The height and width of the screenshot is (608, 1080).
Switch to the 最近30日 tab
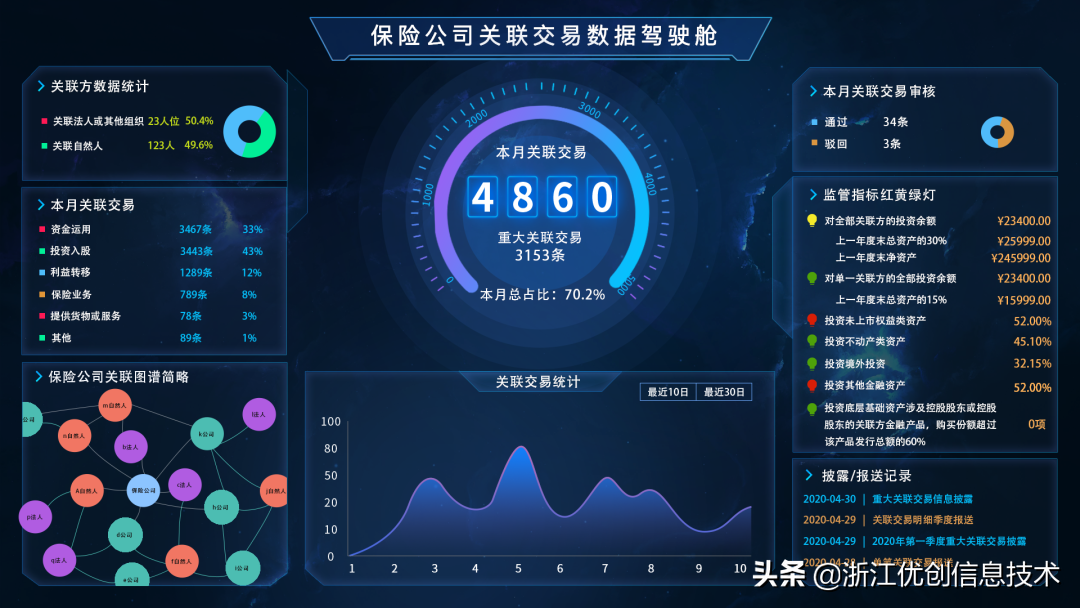723,392
